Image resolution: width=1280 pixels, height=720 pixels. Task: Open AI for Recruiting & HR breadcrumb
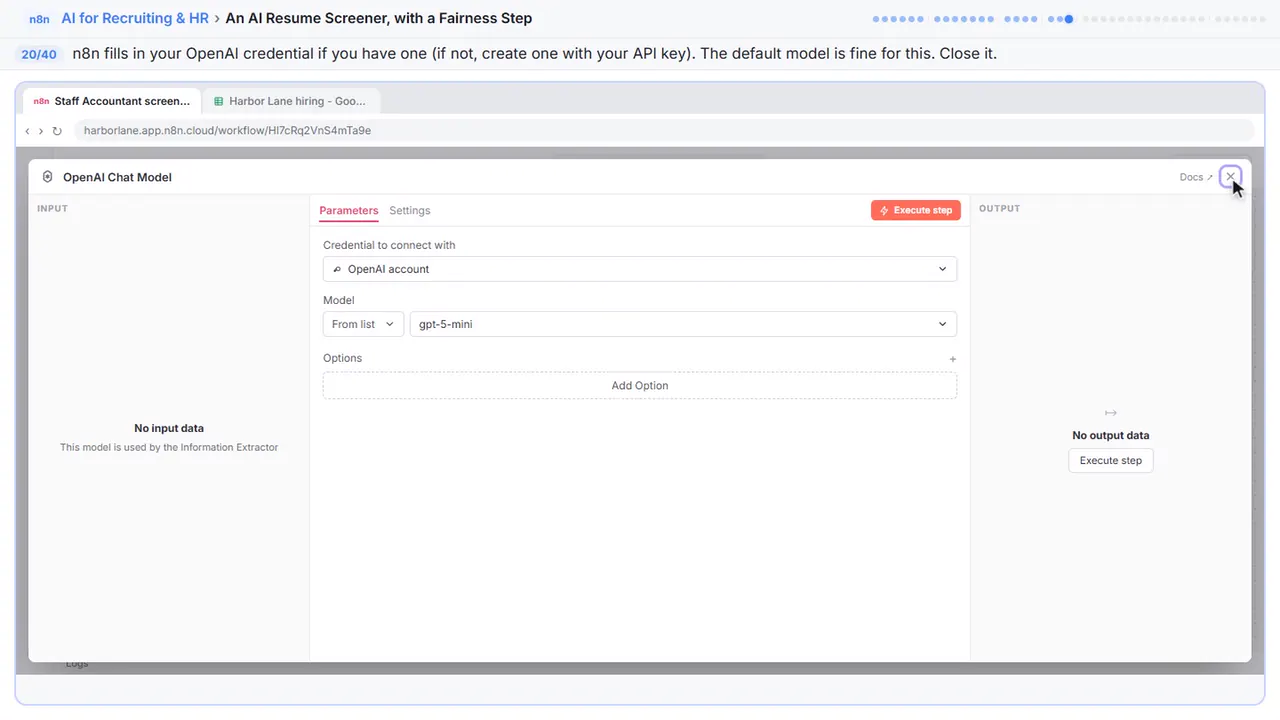[135, 18]
